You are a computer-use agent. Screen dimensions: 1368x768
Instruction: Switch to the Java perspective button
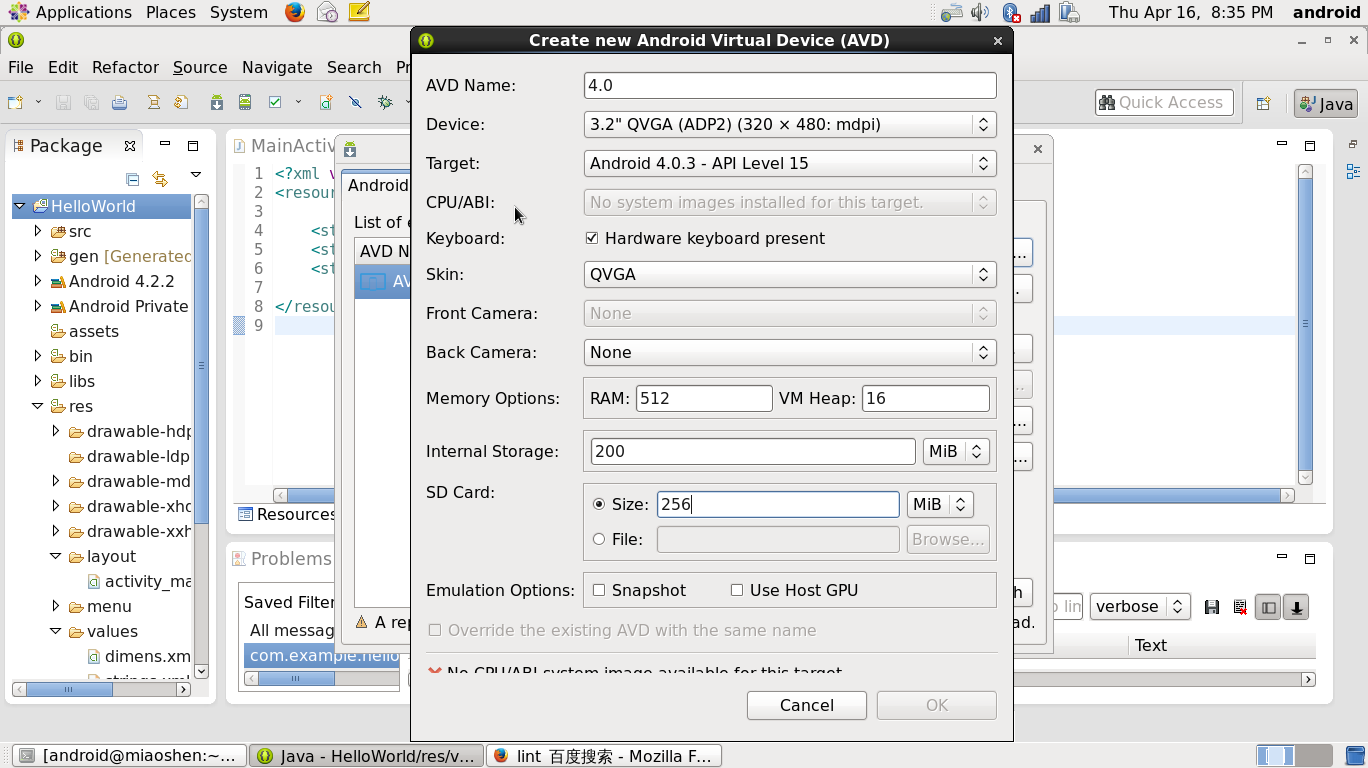point(1326,103)
